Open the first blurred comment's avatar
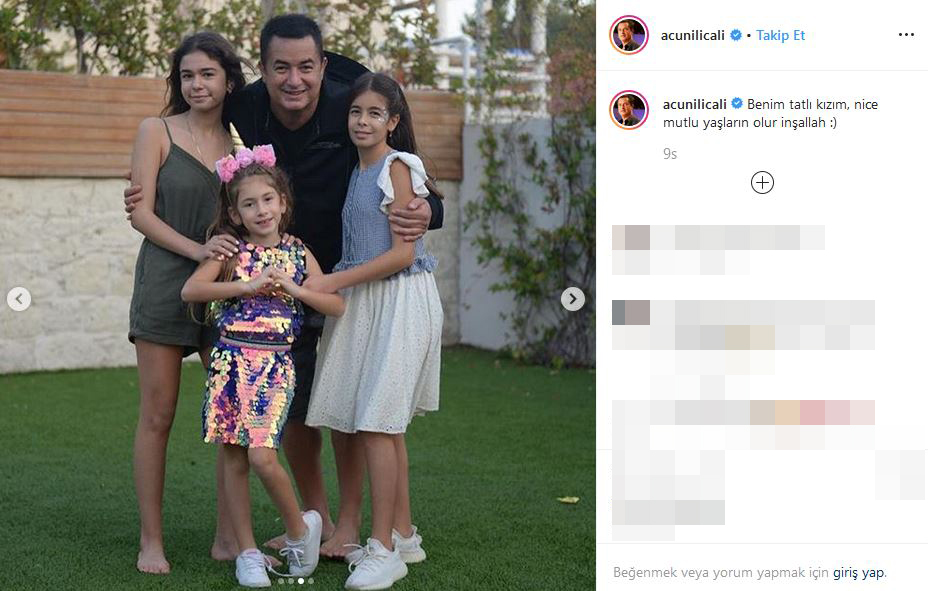 click(631, 237)
